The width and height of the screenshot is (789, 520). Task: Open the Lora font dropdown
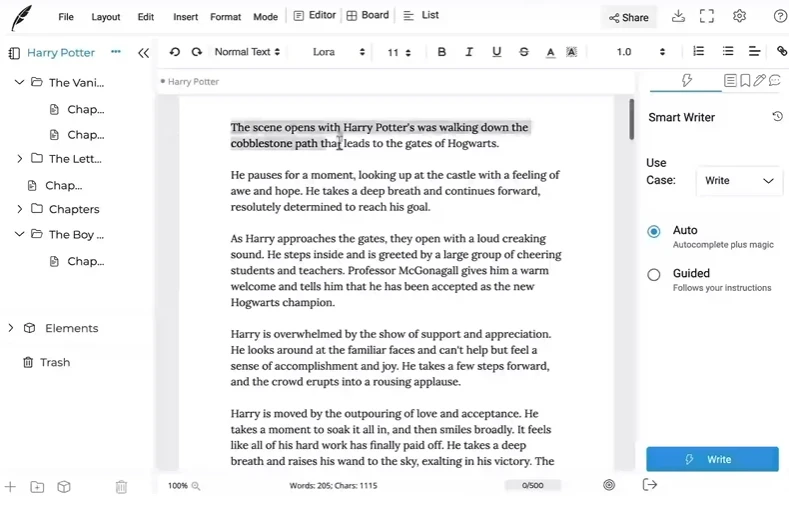[x=338, y=52]
